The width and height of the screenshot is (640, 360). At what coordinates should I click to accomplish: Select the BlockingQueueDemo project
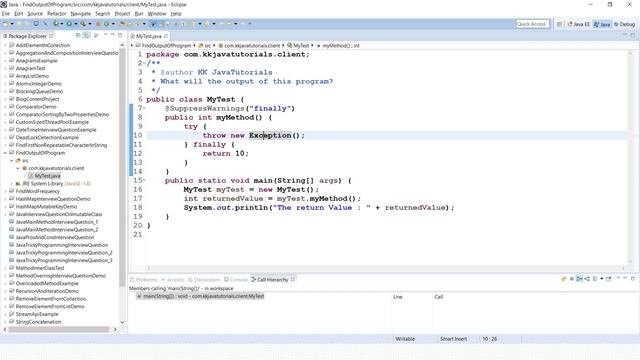coord(39,91)
